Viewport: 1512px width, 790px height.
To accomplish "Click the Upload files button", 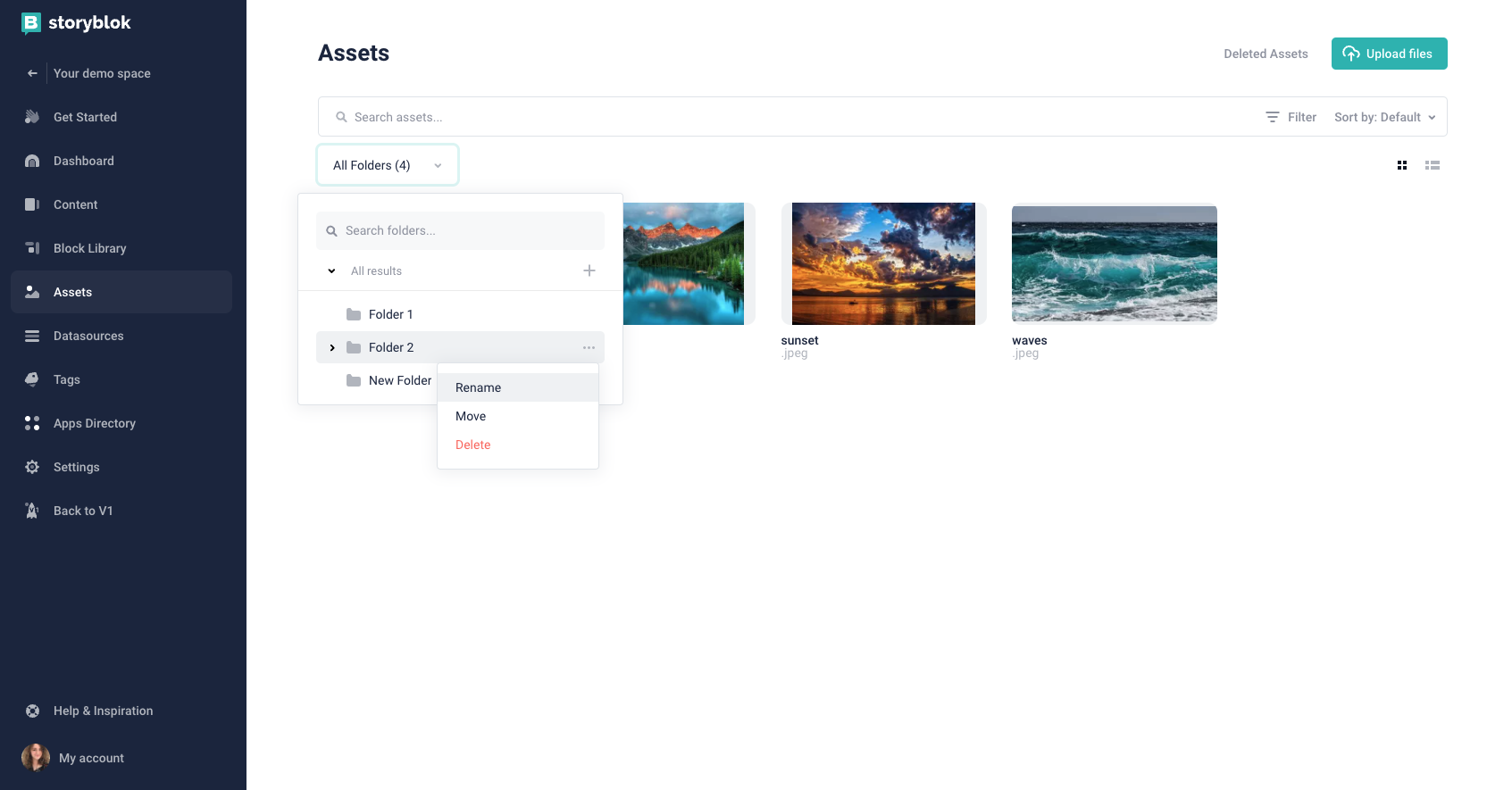I will coord(1389,54).
